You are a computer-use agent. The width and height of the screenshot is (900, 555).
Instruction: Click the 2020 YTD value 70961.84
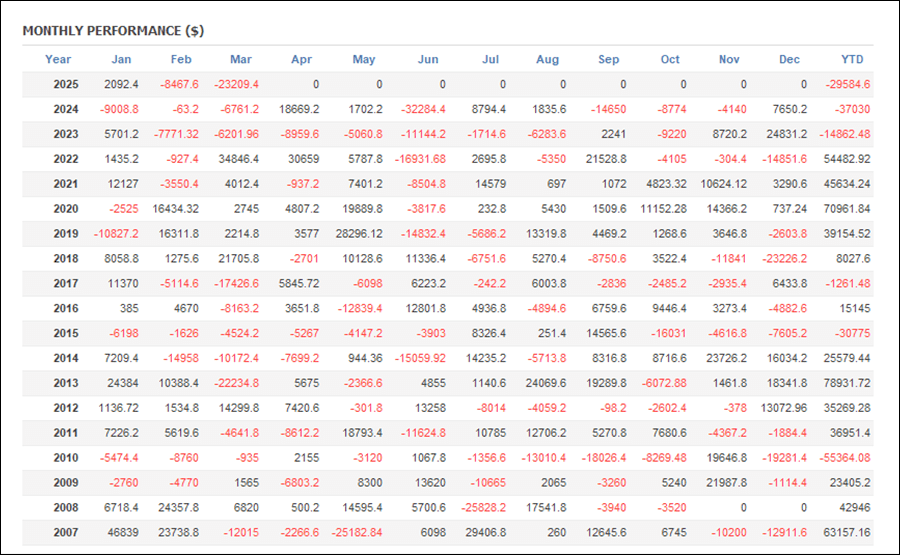coord(847,209)
